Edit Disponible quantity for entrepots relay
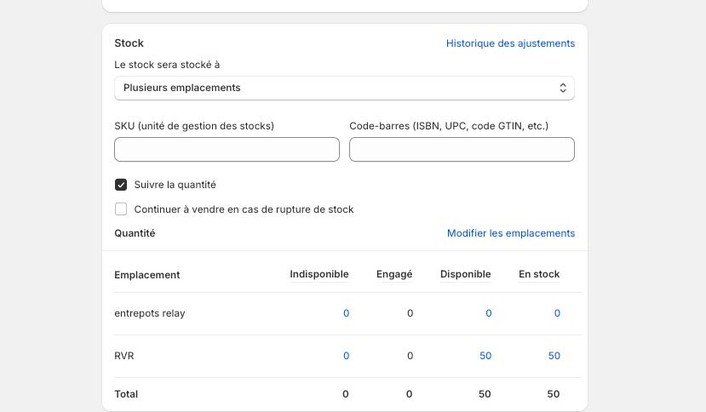Screen dimensions: 706x412 (x=488, y=313)
